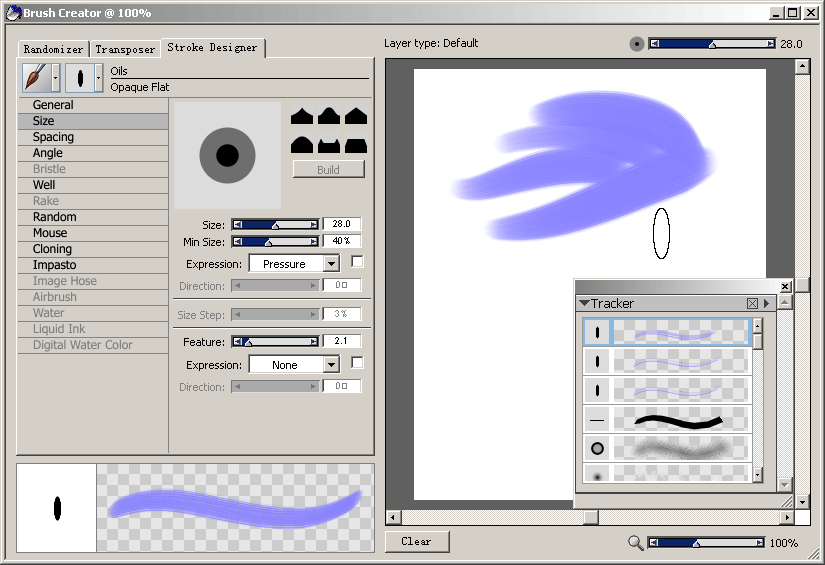Adjust the Min Size slider
This screenshot has height=565, width=825.
(x=276, y=241)
